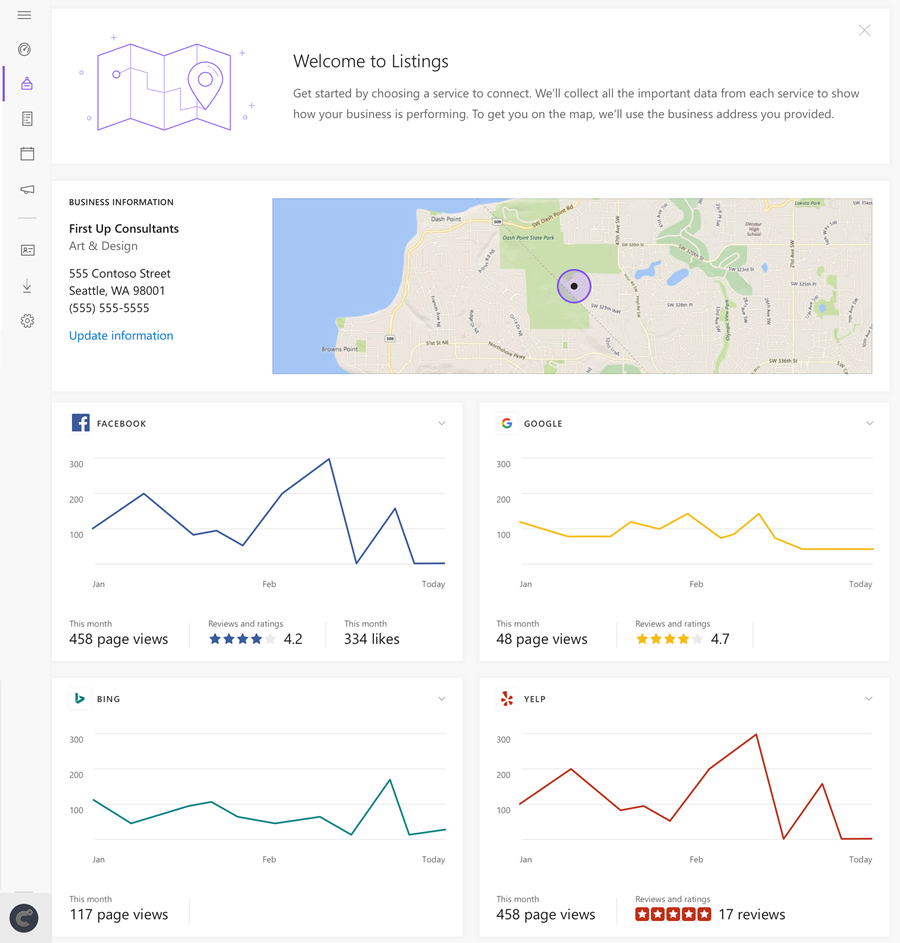Click the Facebook logo on the Facebook card

point(80,422)
